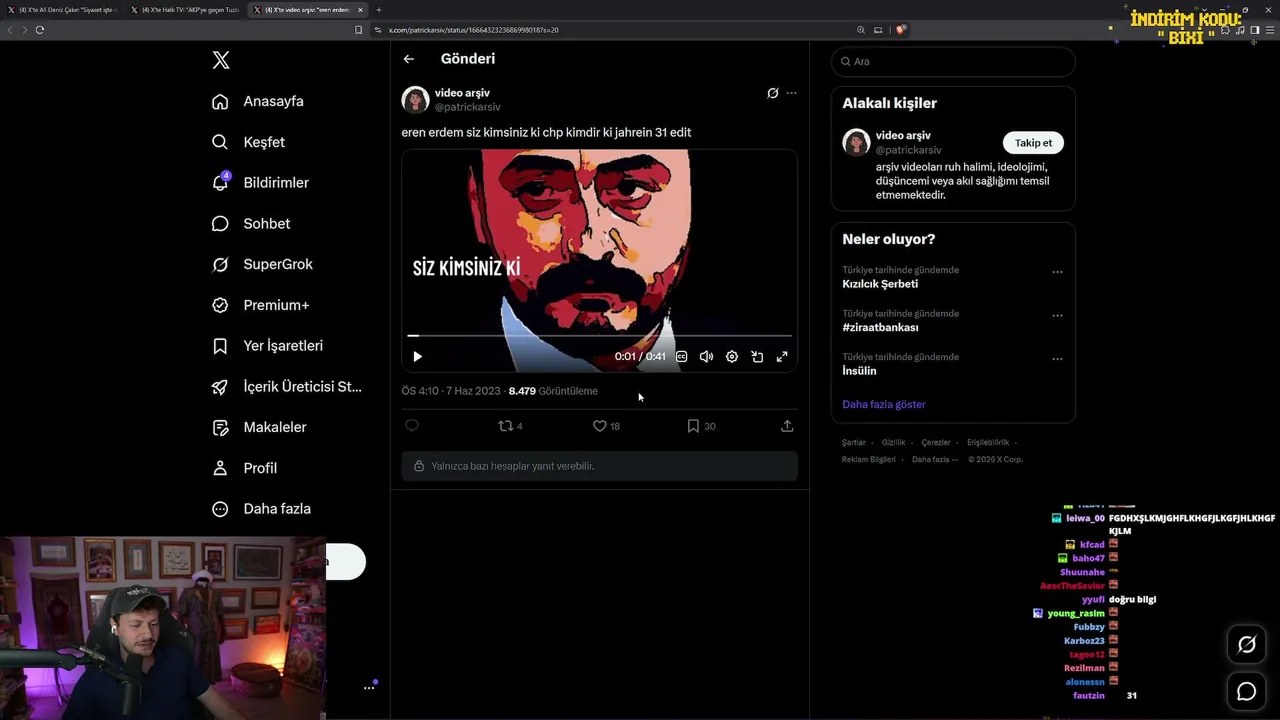Open the browser hamburger menu
This screenshot has height=720, width=1280.
1270,30
